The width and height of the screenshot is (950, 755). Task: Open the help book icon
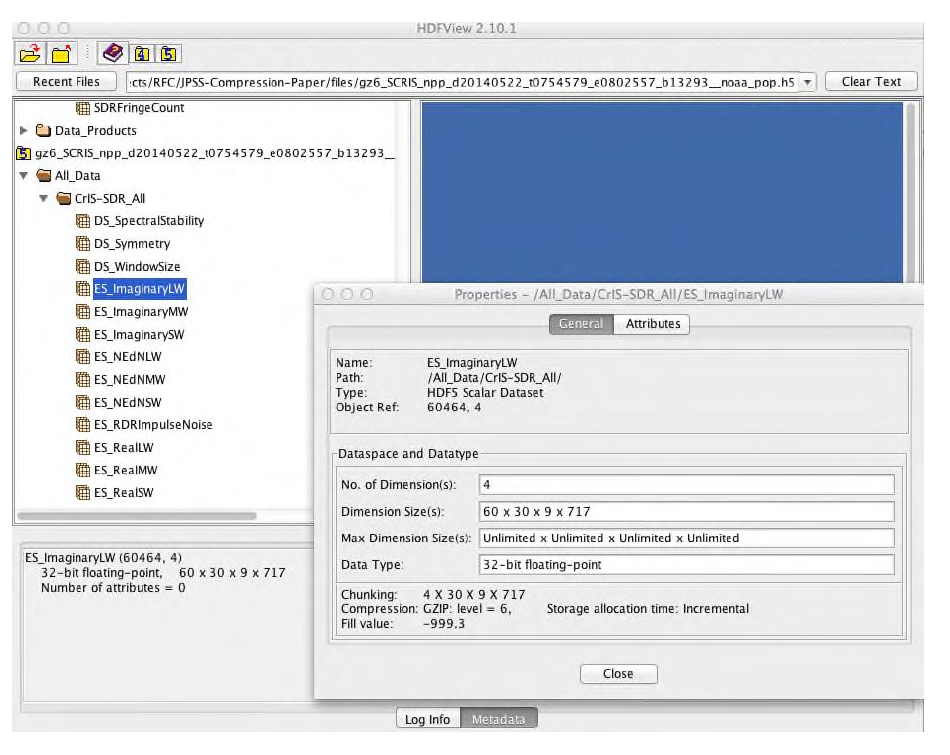click(113, 55)
